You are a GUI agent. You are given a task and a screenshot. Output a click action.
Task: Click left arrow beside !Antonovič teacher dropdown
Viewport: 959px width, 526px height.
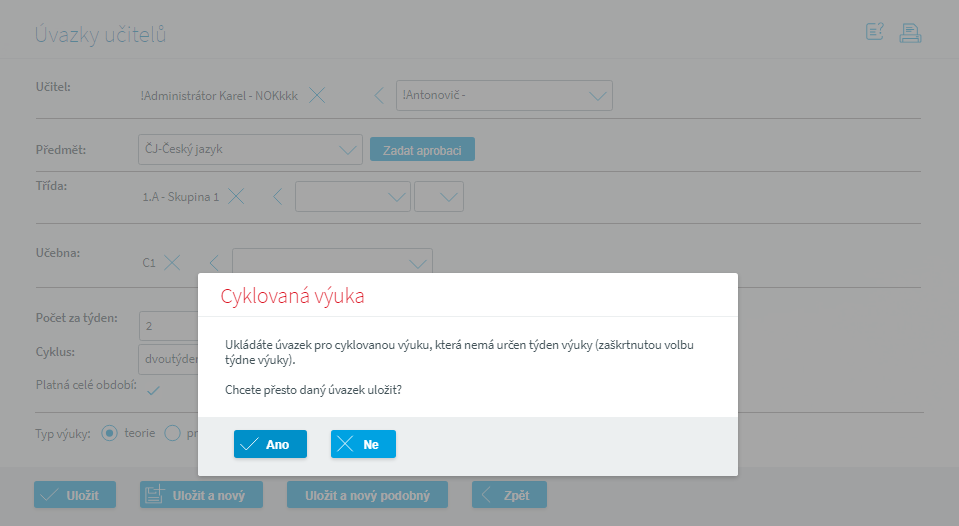379,96
